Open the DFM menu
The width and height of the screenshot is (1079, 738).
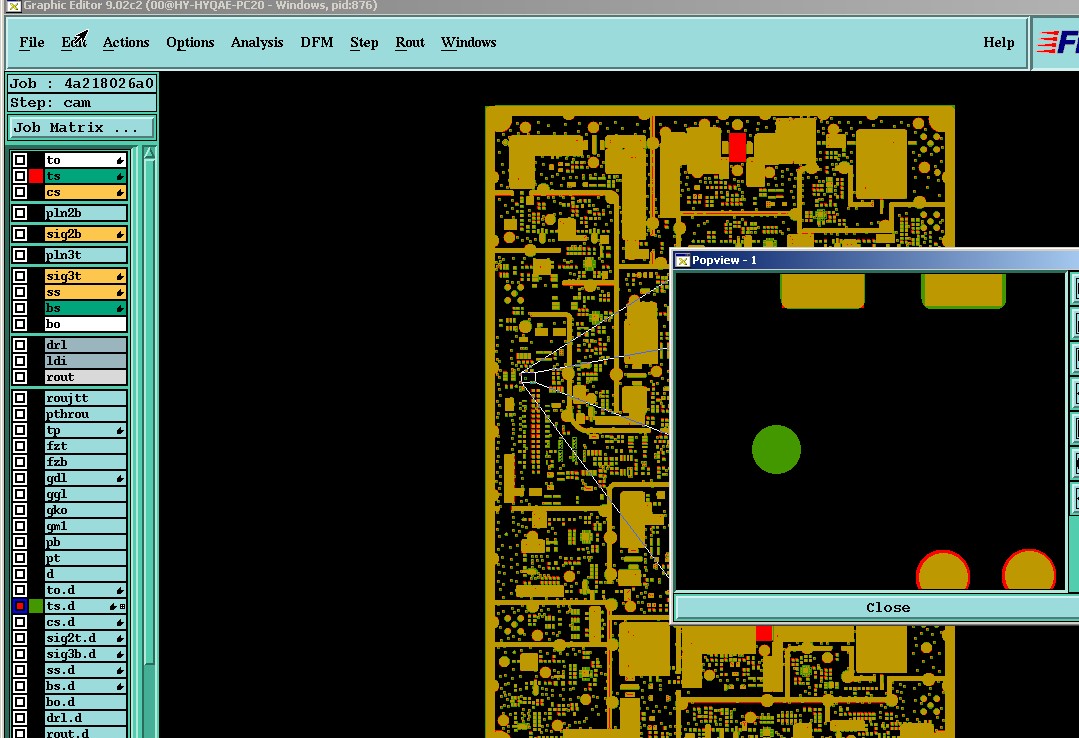click(x=317, y=43)
